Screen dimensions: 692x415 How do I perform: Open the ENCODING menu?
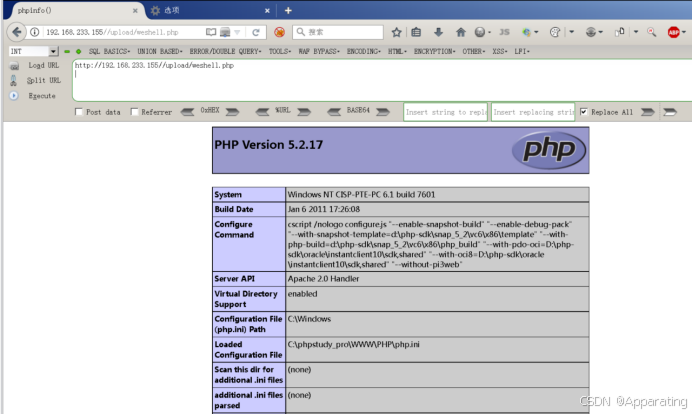(364, 52)
